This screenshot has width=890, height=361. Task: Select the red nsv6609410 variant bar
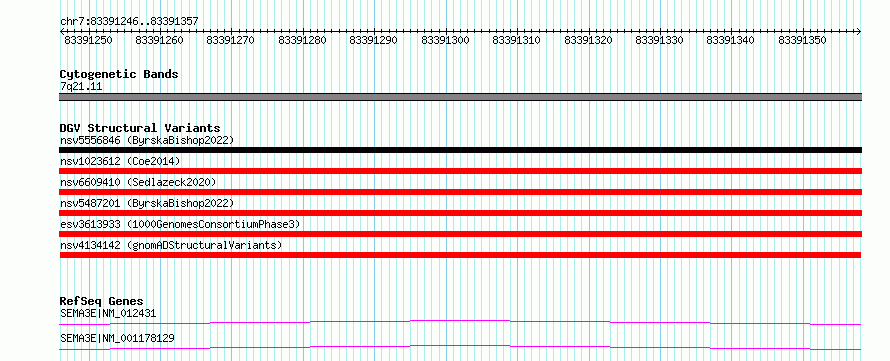(x=460, y=192)
